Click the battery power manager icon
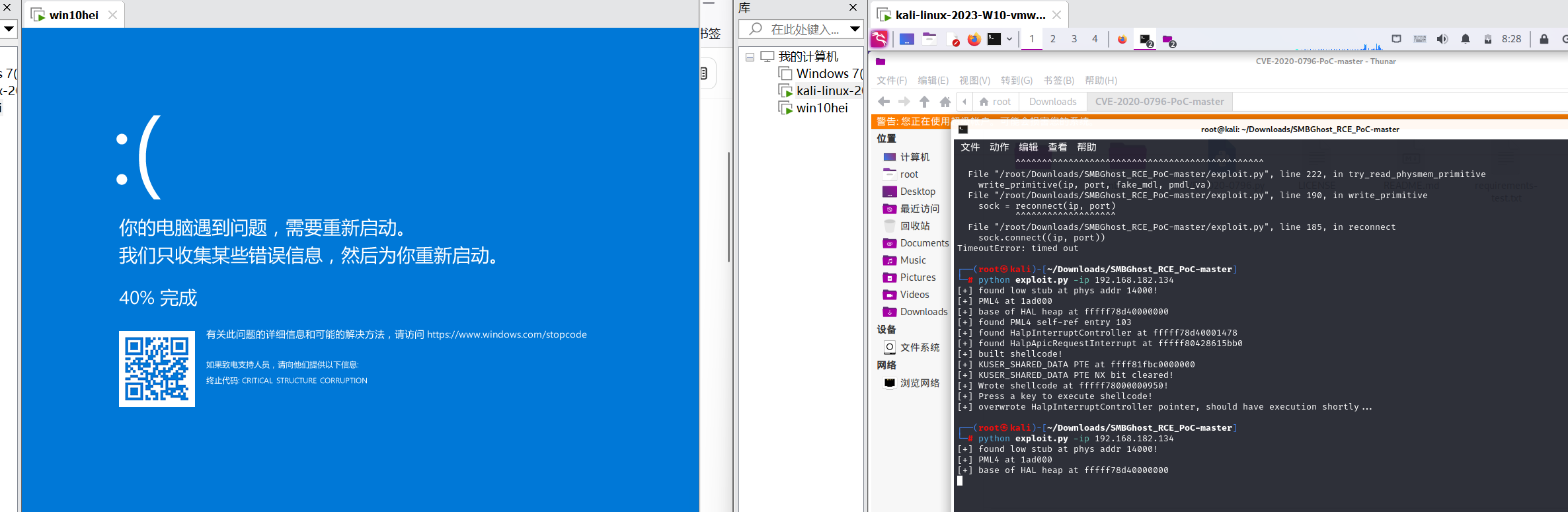 click(1488, 39)
